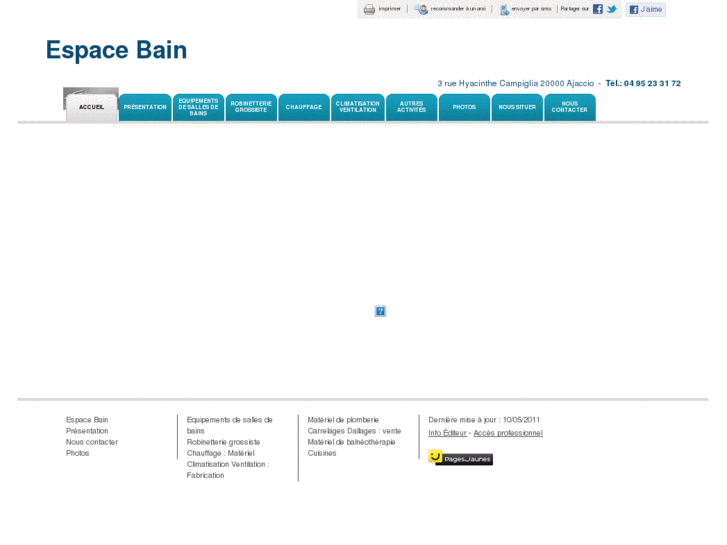Screen dimensions: 727x545
Task: Click the phone number 04 95 23 31 72
Action: point(652,83)
